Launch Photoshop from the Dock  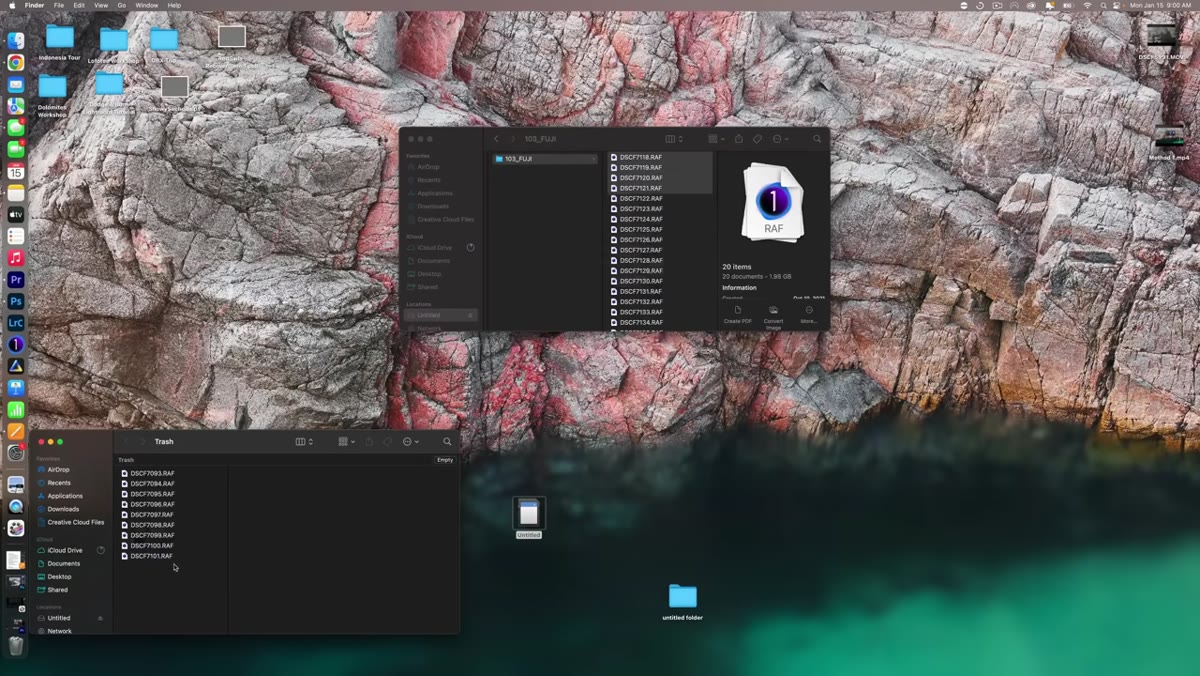[16, 301]
